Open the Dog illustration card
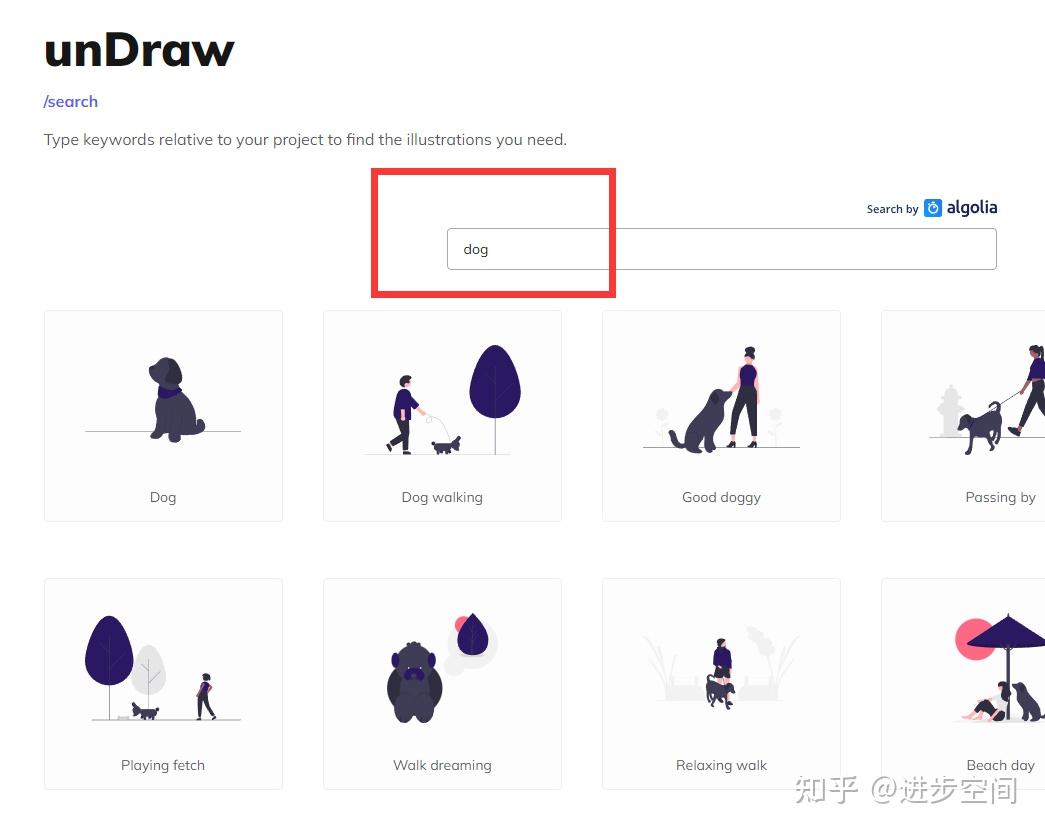Image resolution: width=1045 pixels, height=833 pixels. [x=163, y=416]
